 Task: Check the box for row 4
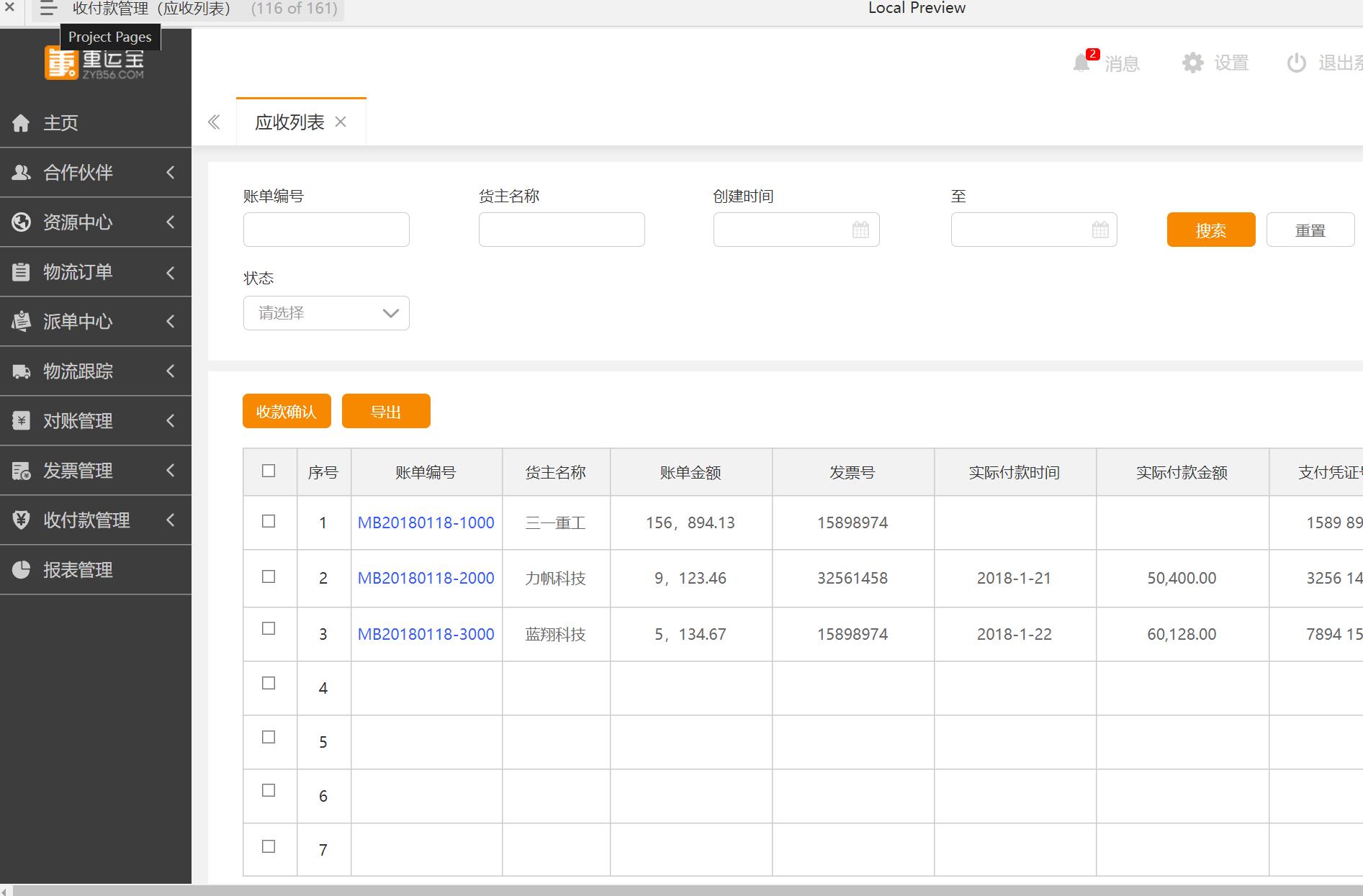269,683
